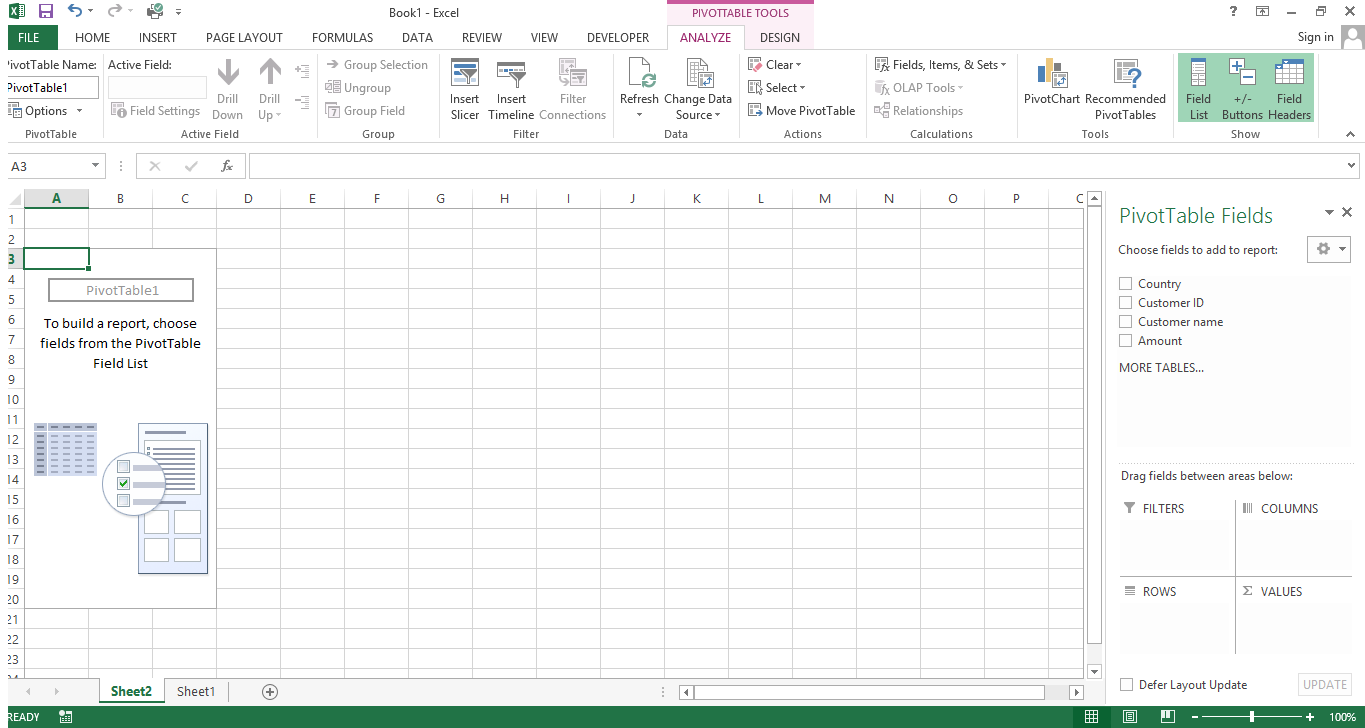
Task: Click the PivotTable Name input field
Action: [53, 88]
